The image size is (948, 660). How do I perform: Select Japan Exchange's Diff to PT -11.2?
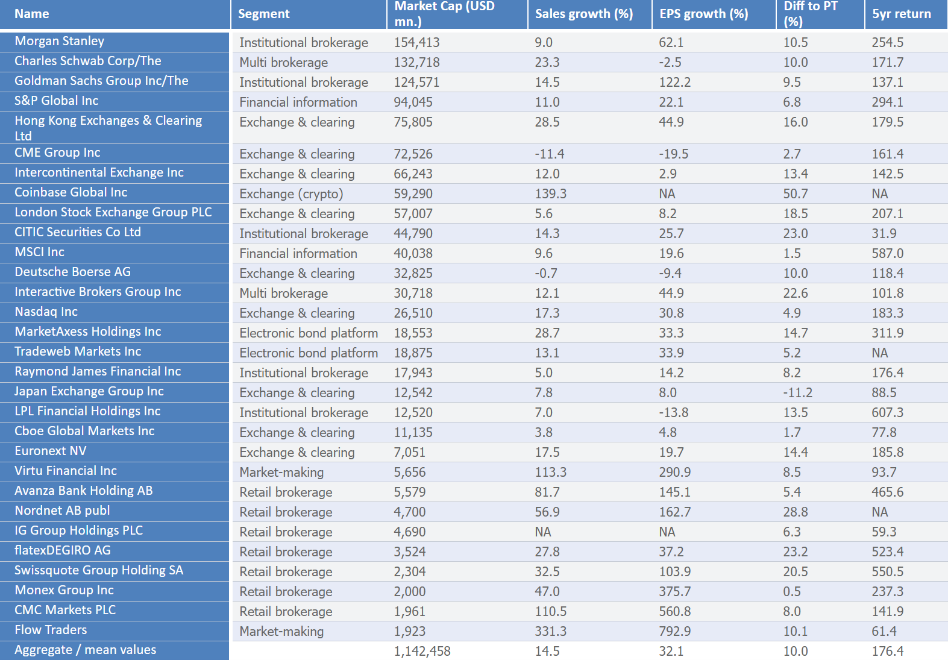coord(798,393)
